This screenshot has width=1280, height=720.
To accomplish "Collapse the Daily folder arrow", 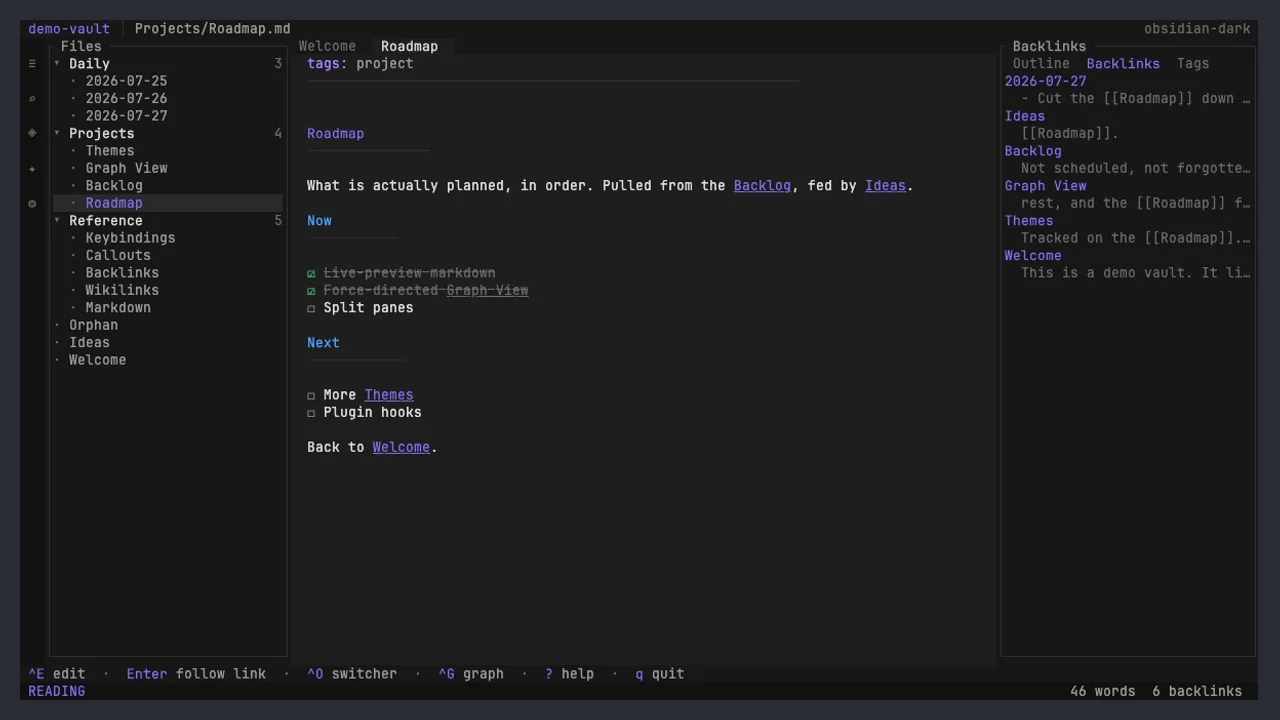I will 57,64.
